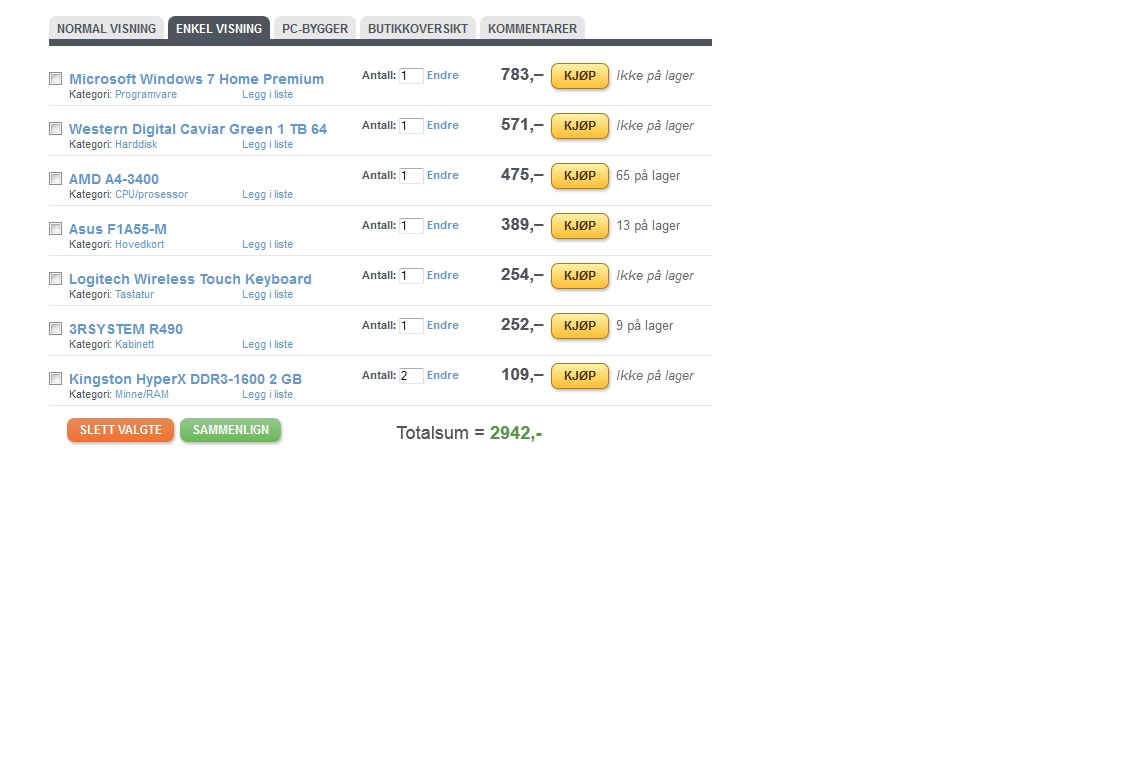The image size is (1133, 768).
Task: Click Legg i liste for Microsoft Windows 7
Action: click(267, 95)
